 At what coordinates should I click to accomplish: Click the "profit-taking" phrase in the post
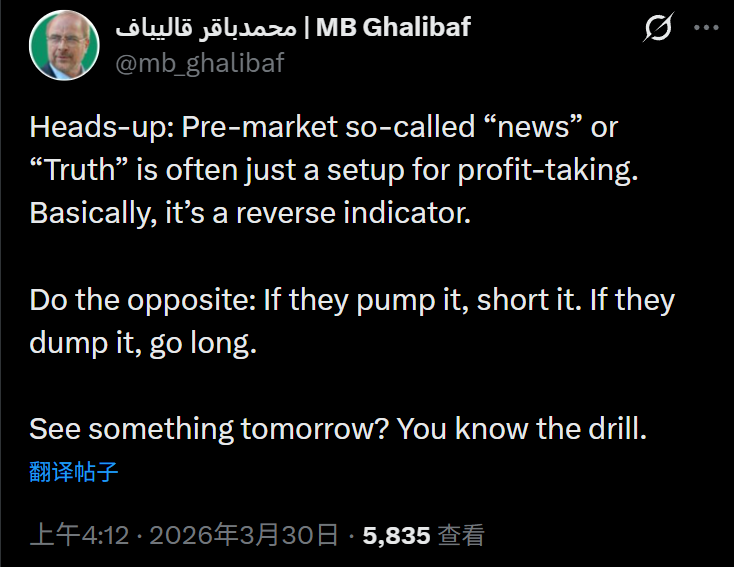546,170
